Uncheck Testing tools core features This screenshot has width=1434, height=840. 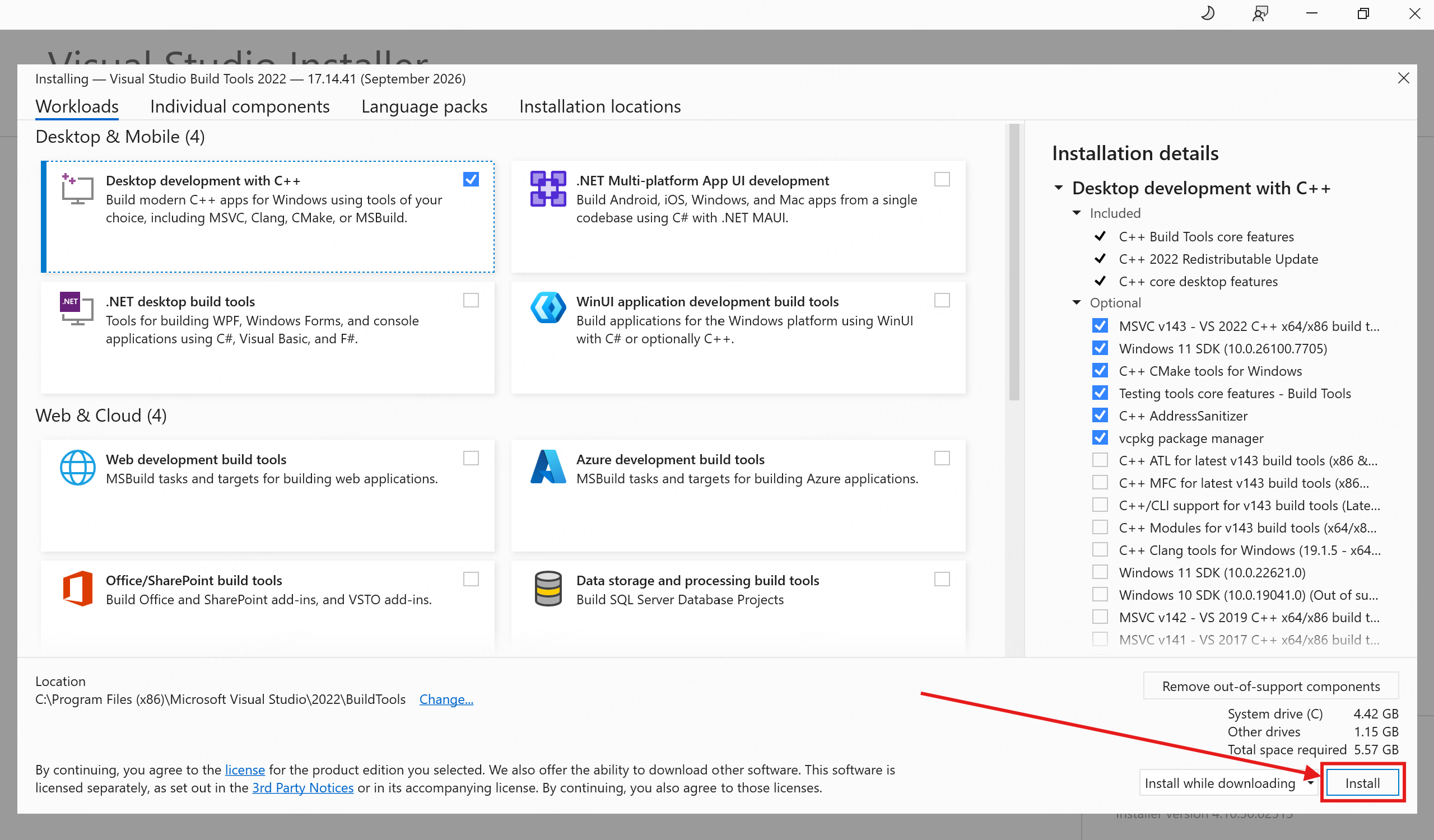(1100, 393)
